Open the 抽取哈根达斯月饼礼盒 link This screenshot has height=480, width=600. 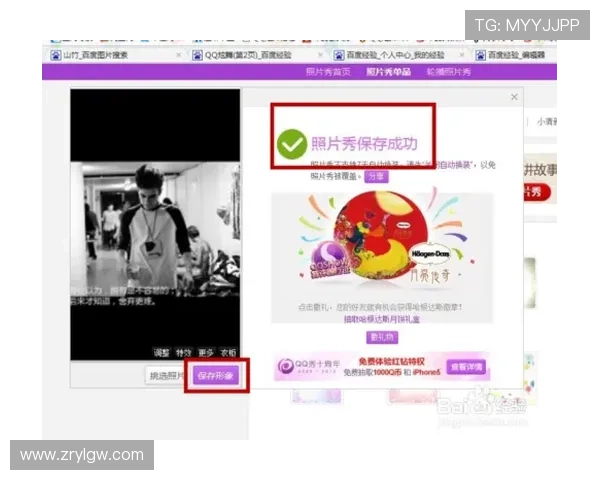(x=381, y=319)
